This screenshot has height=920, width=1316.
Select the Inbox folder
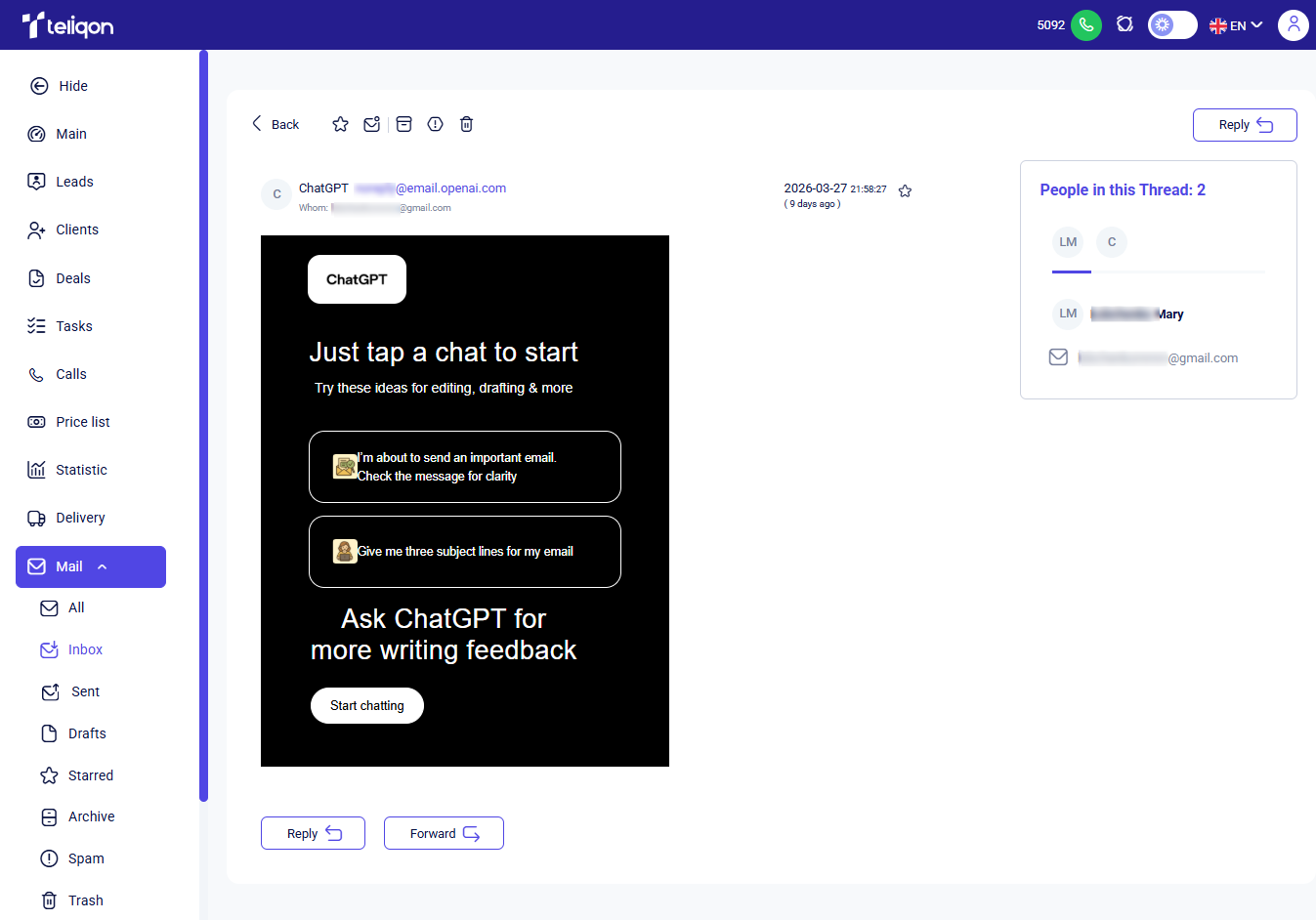point(71,649)
